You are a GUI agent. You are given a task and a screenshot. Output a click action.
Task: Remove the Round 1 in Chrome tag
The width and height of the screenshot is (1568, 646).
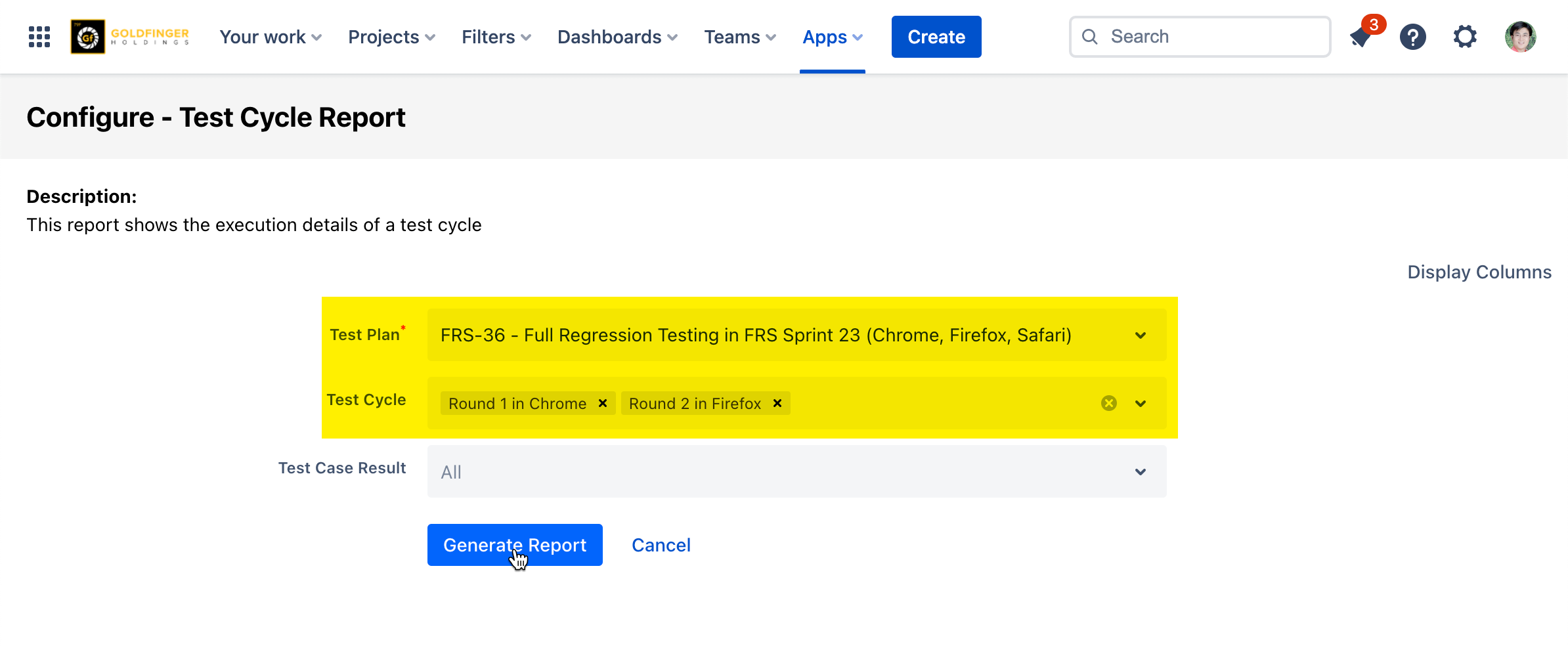click(x=603, y=403)
